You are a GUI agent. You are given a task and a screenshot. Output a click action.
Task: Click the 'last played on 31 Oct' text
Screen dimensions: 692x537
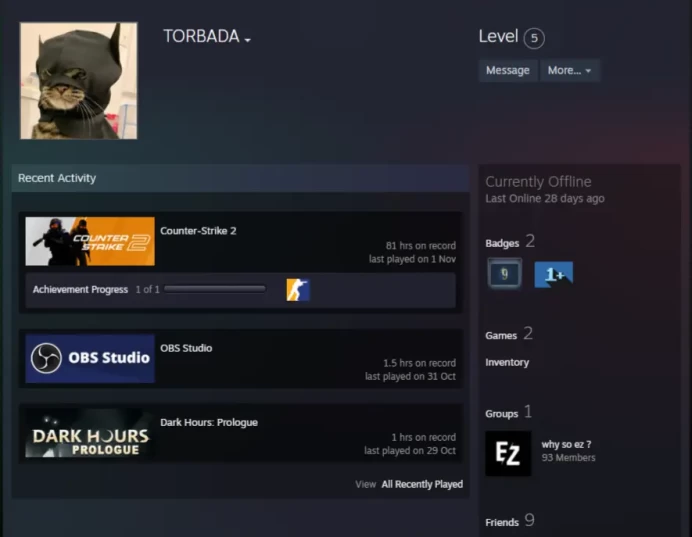pyautogui.click(x=410, y=376)
